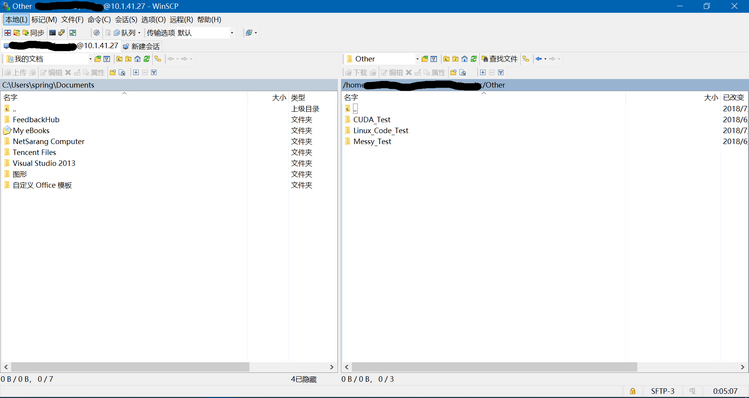Click local Select All icon
This screenshot has width=749, height=398.
(x=153, y=72)
